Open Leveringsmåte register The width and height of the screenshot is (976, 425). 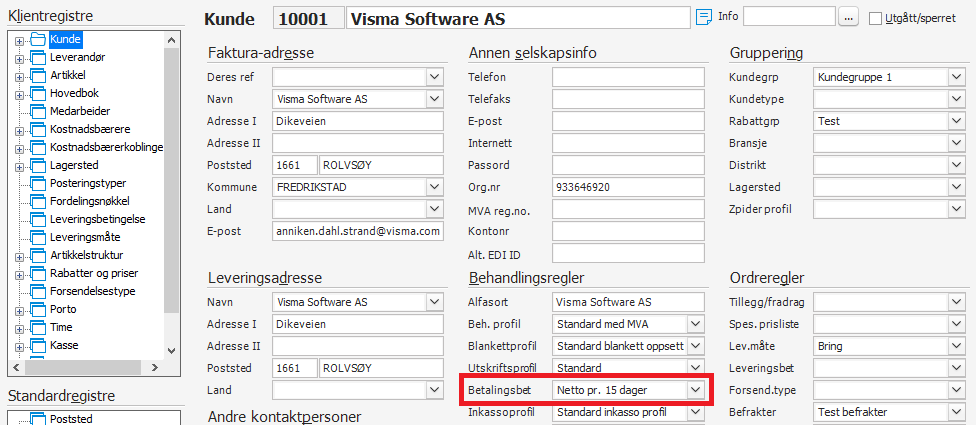pos(85,238)
